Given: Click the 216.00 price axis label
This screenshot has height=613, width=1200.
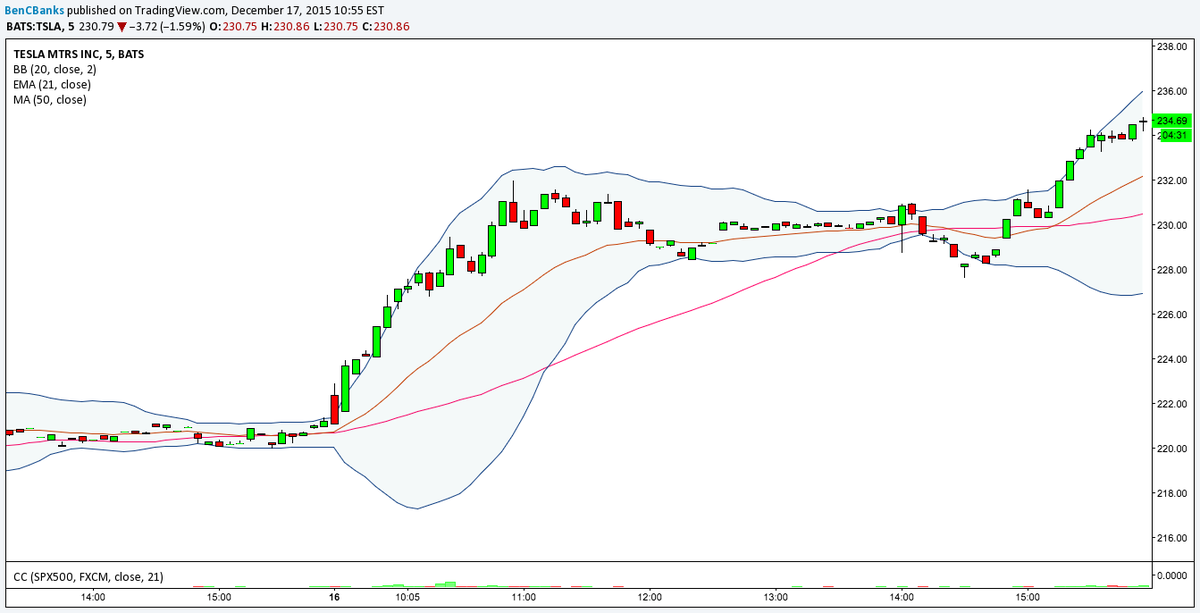Looking at the screenshot, I should tap(1171, 537).
